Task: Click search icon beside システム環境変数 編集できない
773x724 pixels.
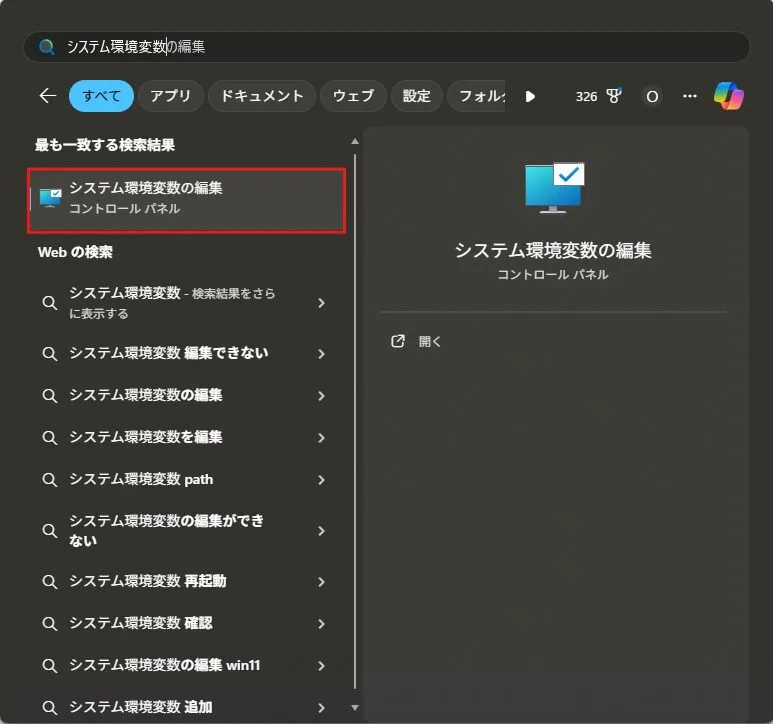Action: coord(49,353)
